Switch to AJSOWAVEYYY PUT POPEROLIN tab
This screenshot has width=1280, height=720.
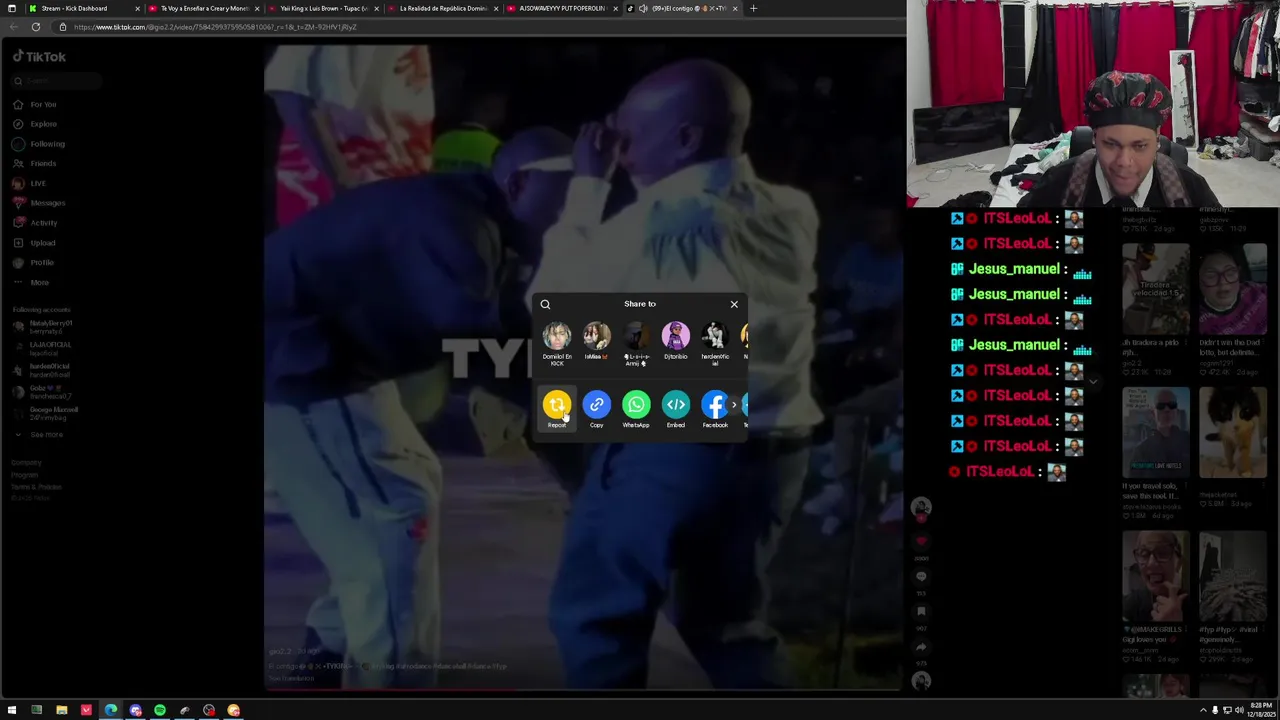[562, 8]
